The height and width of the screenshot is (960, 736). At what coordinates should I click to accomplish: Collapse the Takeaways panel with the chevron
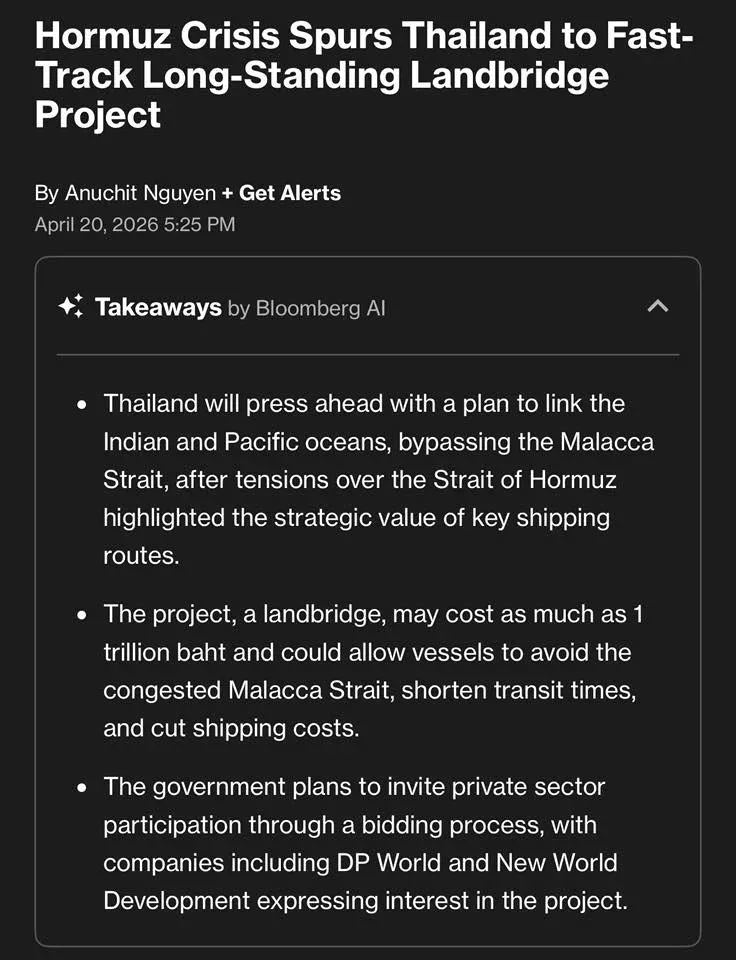pyautogui.click(x=657, y=307)
